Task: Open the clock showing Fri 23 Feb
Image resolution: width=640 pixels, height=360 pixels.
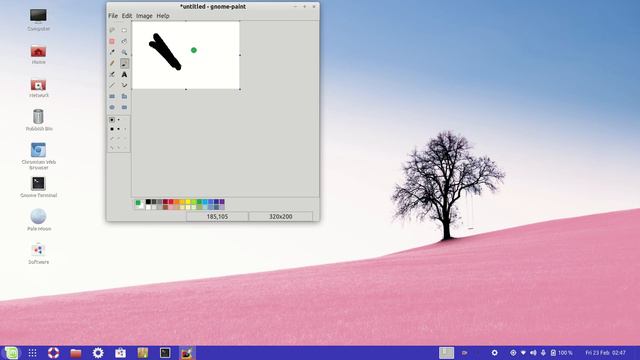Action: 605,353
